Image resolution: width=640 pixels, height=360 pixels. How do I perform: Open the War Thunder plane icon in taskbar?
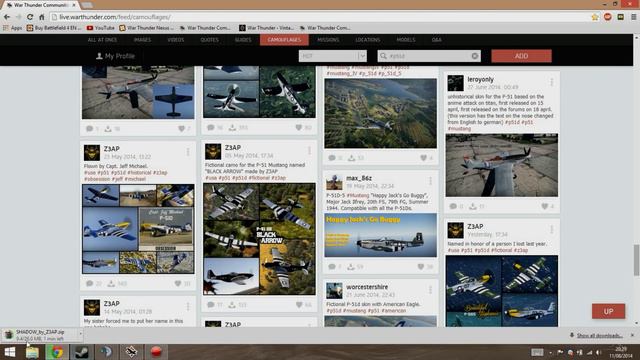point(131,351)
